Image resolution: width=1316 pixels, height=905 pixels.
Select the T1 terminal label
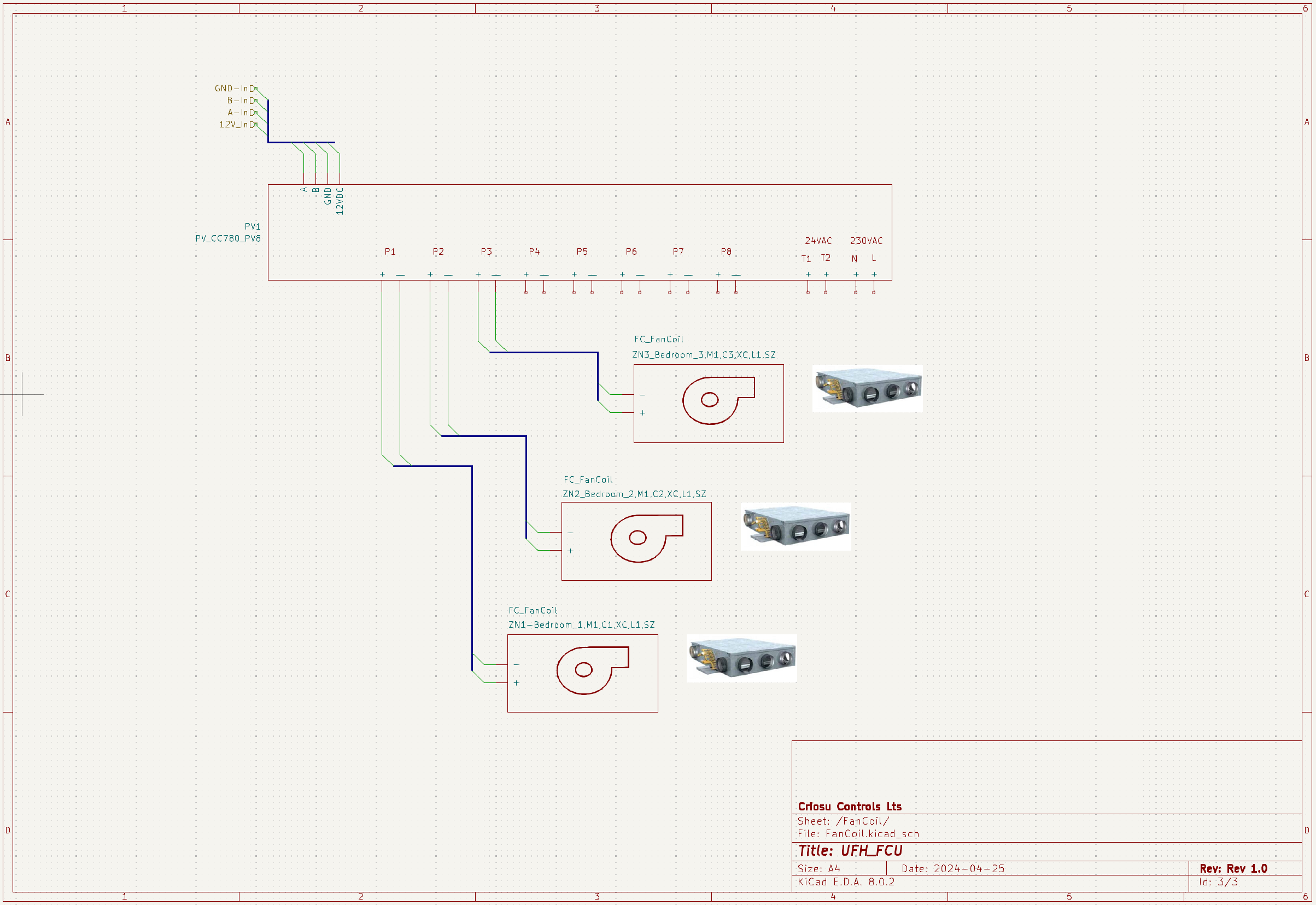coord(806,259)
